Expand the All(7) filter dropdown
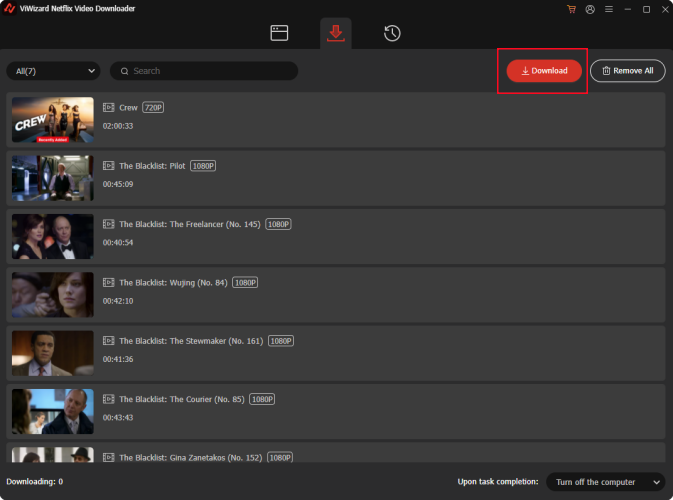This screenshot has width=673, height=500. point(53,71)
